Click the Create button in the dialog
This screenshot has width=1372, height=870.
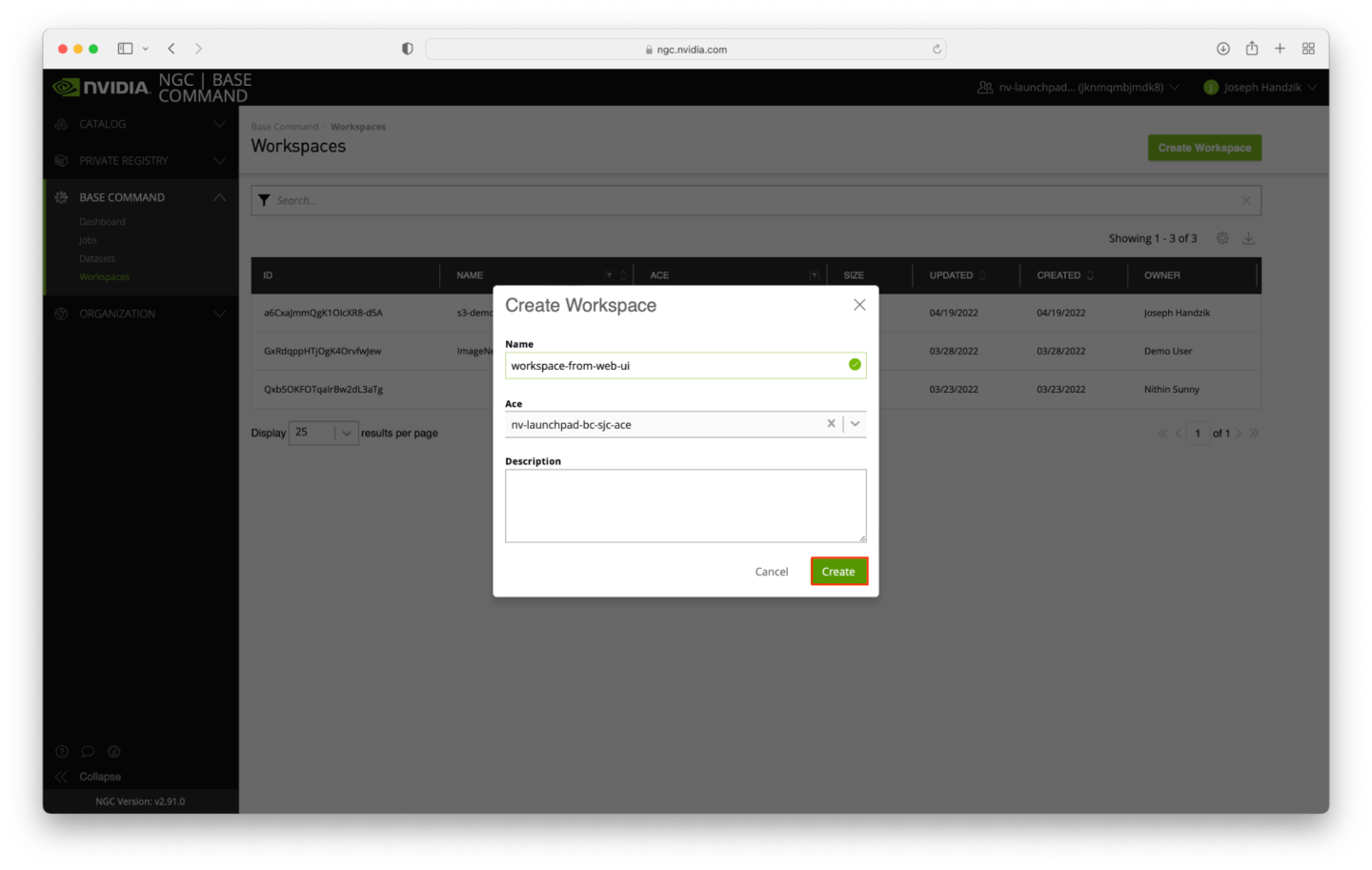838,572
